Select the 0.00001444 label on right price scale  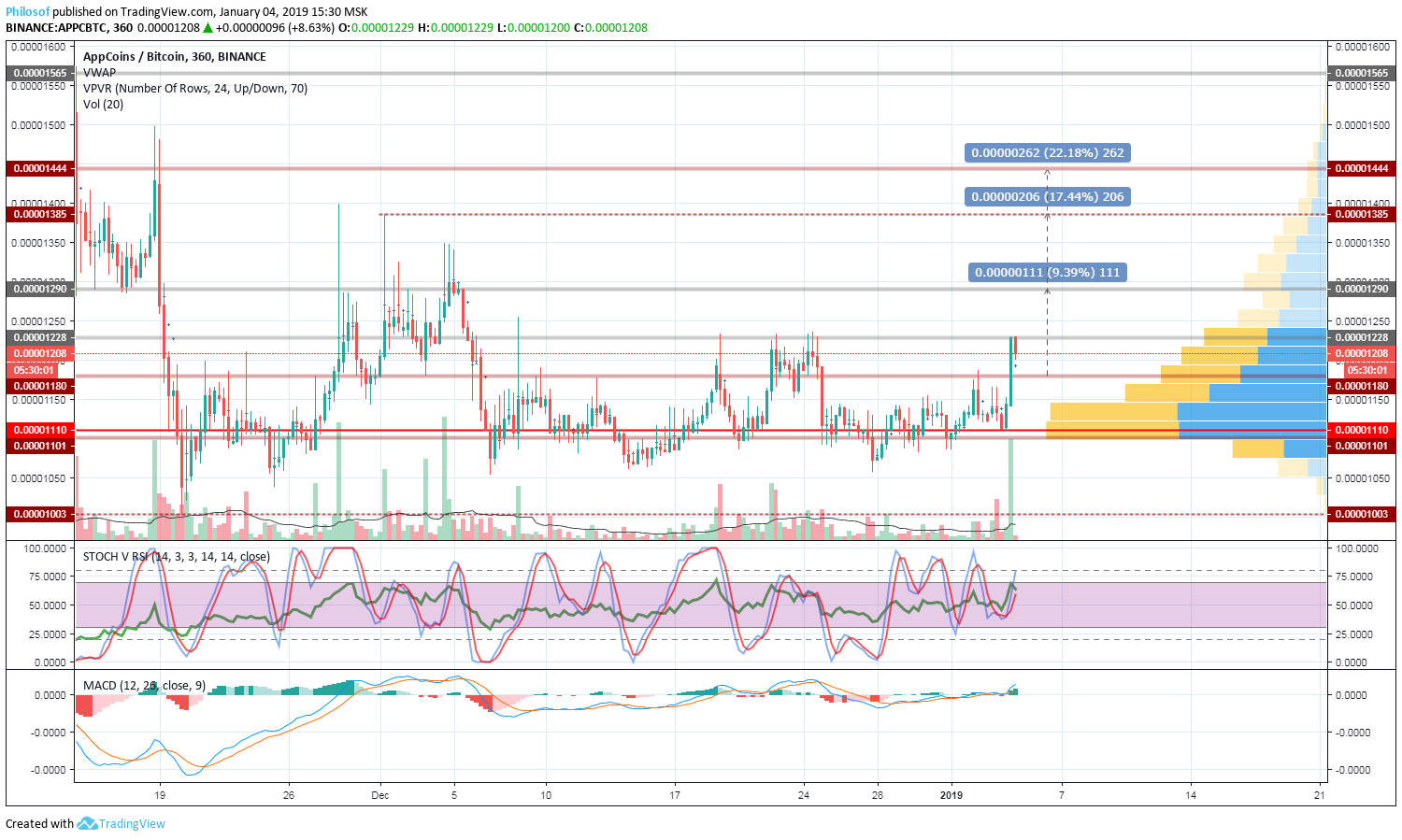[1362, 168]
